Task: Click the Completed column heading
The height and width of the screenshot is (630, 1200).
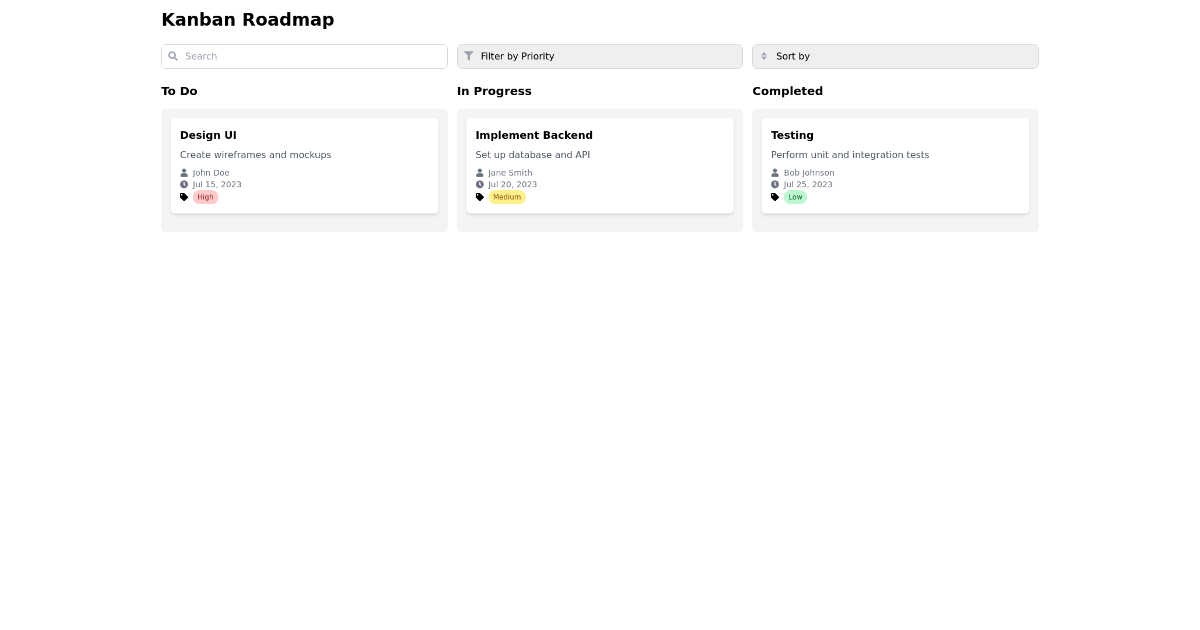Action: (x=787, y=91)
